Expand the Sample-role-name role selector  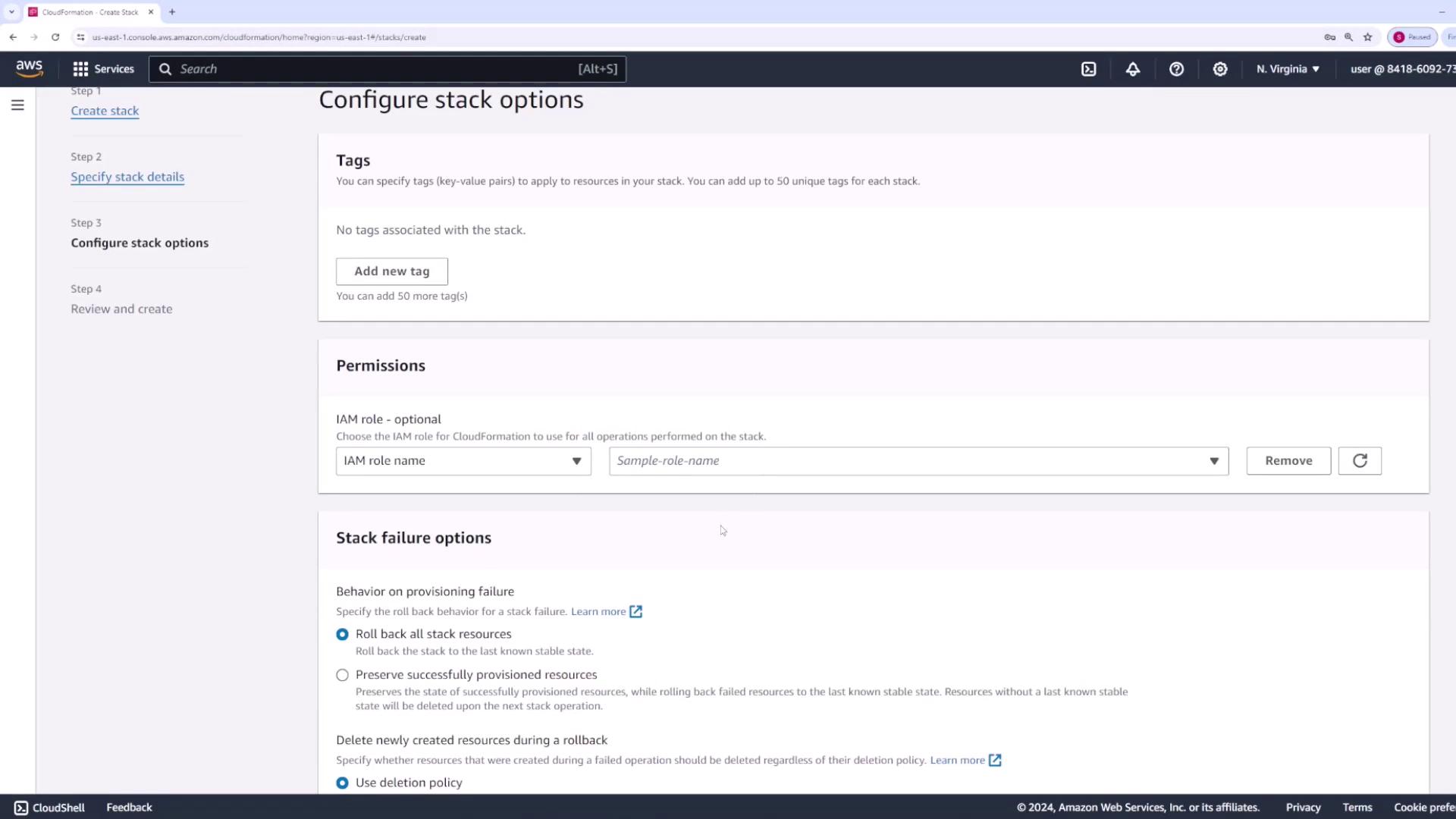(918, 460)
